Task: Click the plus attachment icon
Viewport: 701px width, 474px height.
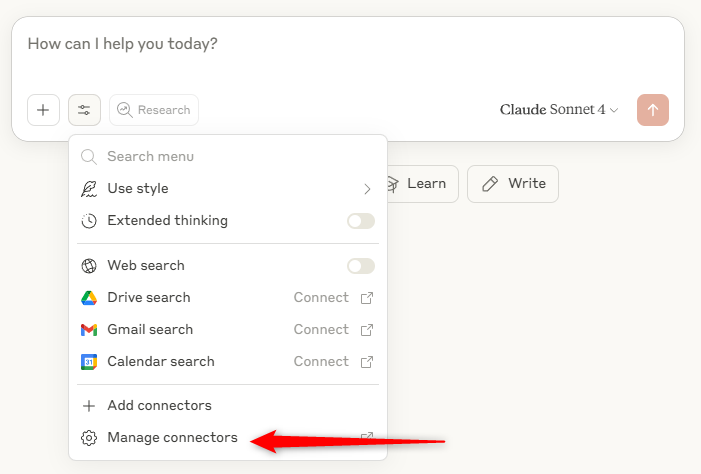Action: pyautogui.click(x=43, y=110)
